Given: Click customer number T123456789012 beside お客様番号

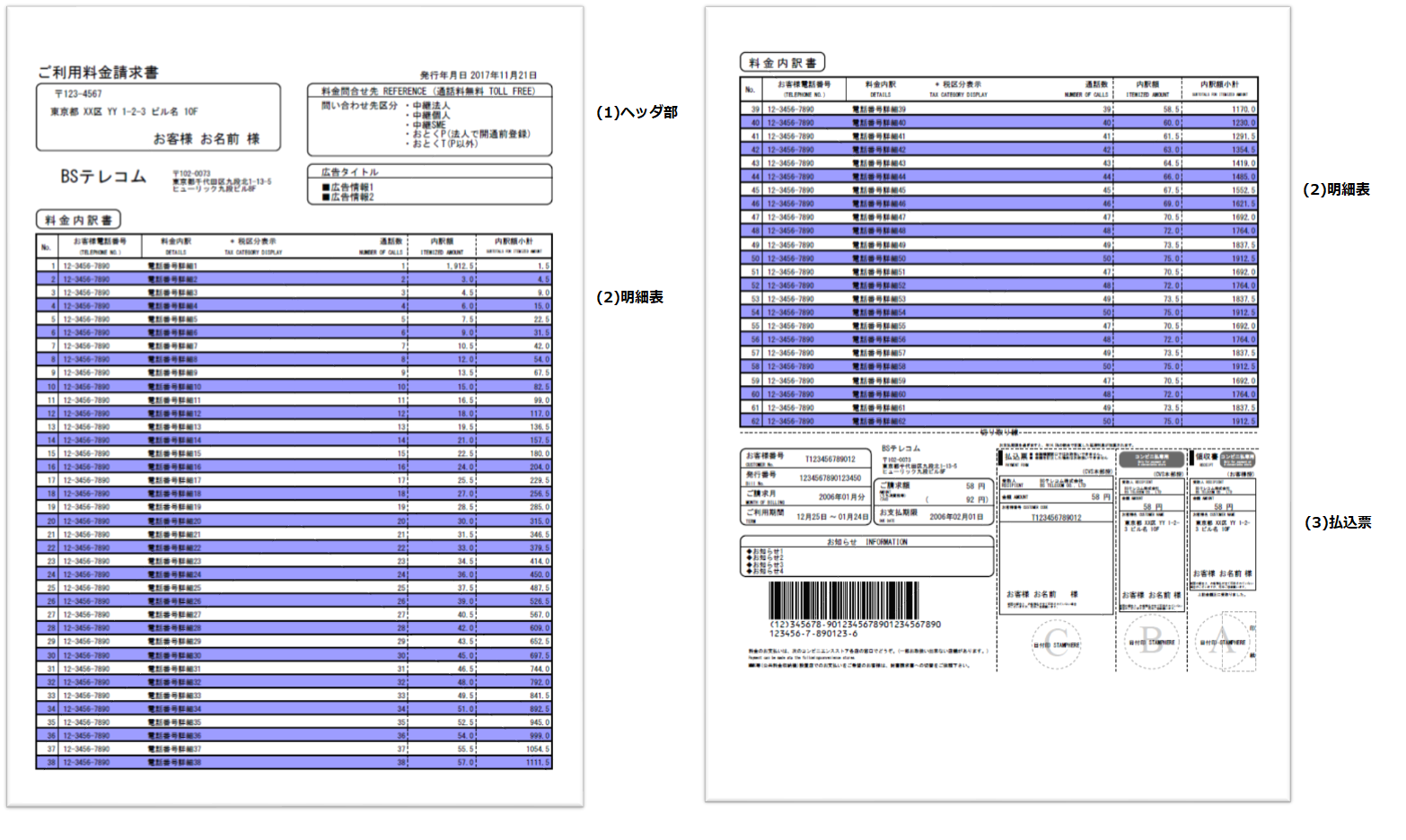Looking at the screenshot, I should (830, 459).
